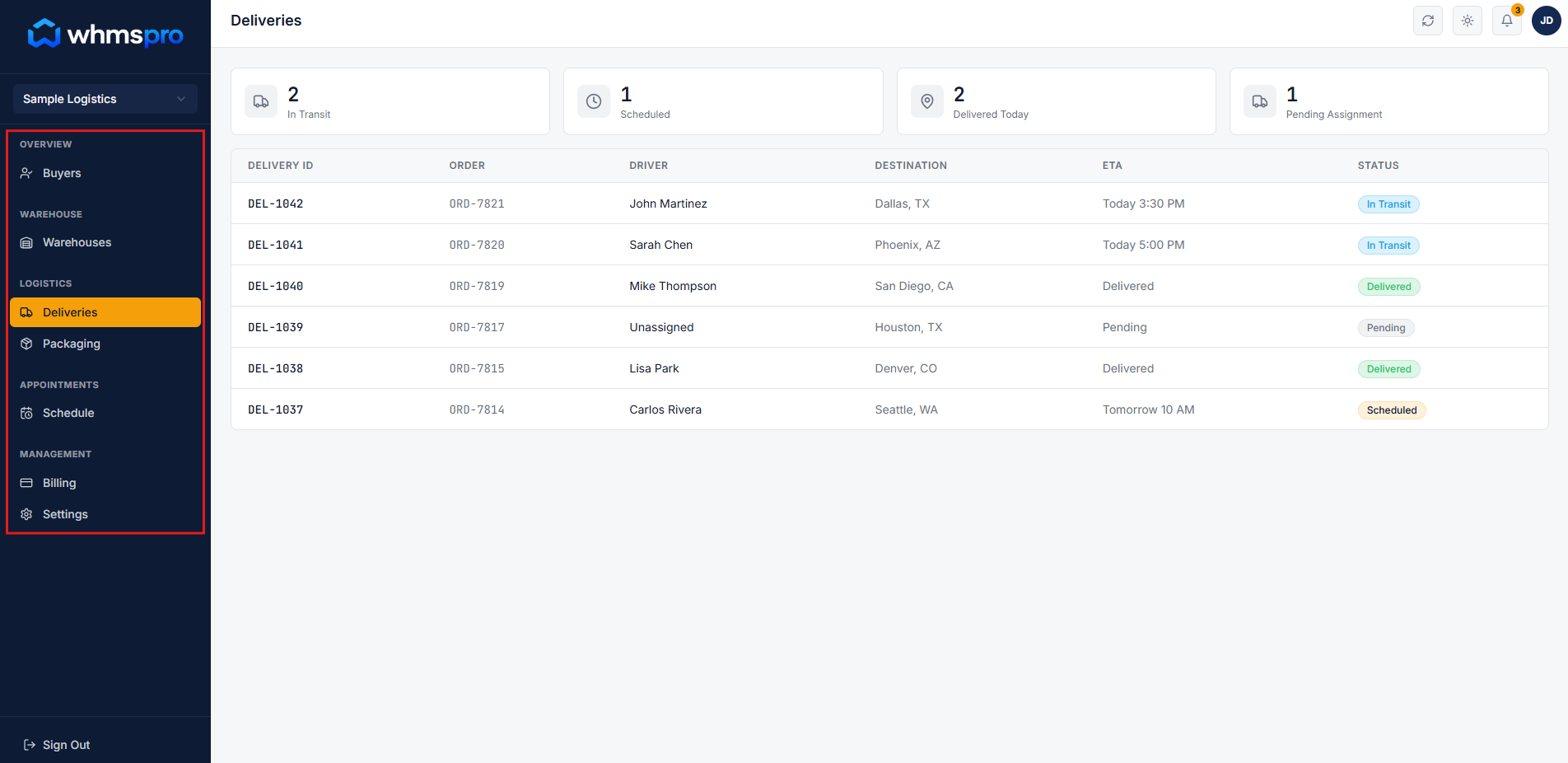Click driver John Martinez
Screen dimensions: 1568x763
pos(669,204)
